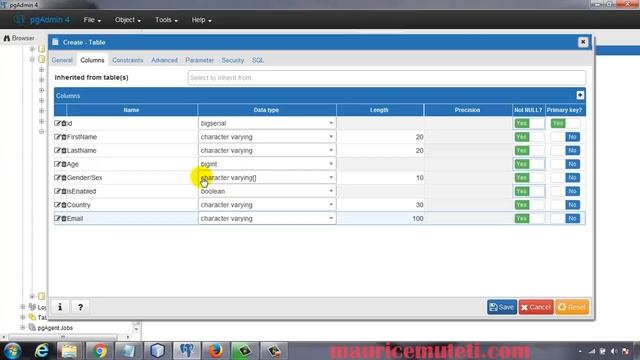The width and height of the screenshot is (640, 360).
Task: Edit the id column row
Action: (x=57, y=123)
